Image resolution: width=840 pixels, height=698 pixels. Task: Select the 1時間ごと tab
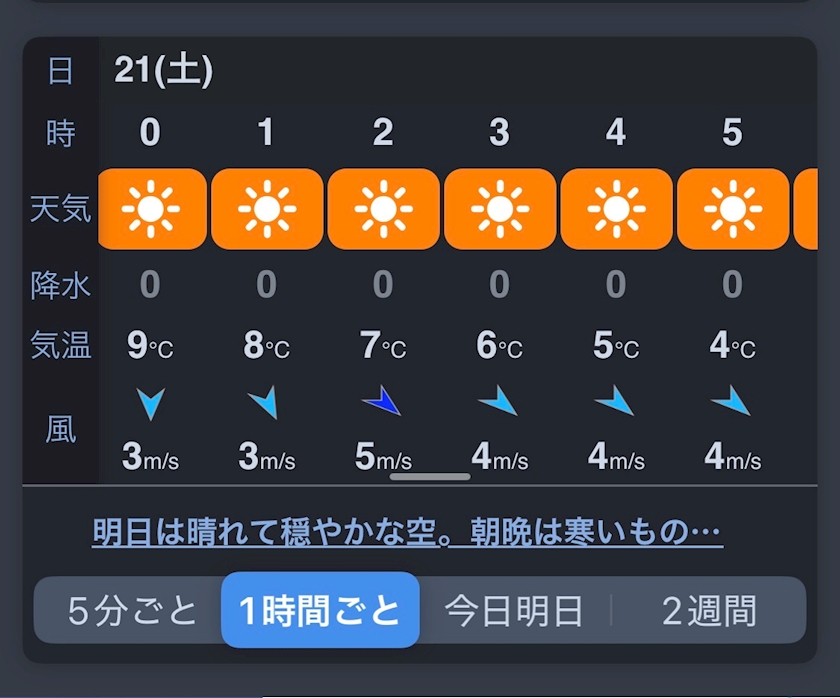(320, 610)
